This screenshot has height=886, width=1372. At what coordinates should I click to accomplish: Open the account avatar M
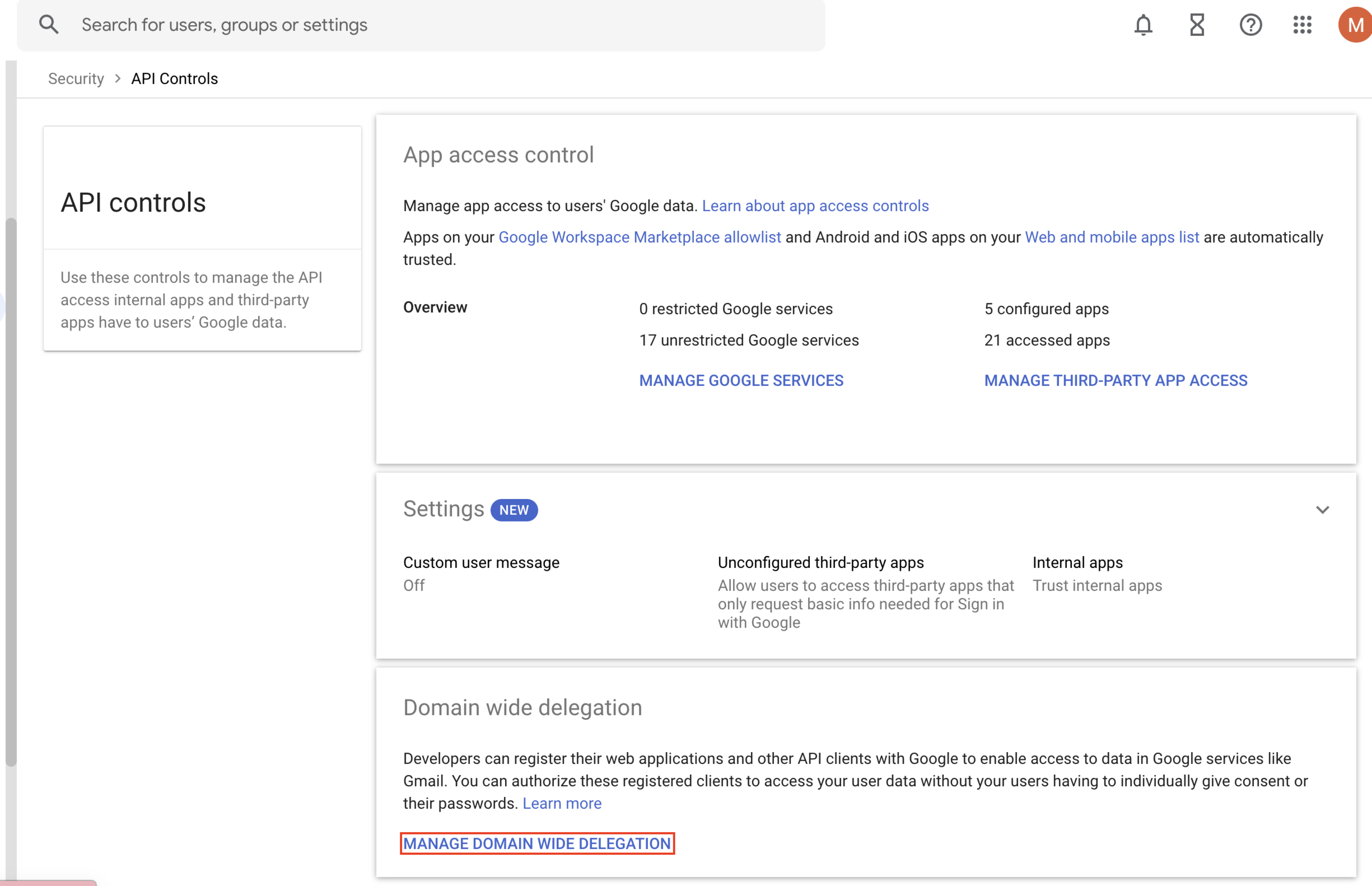(1355, 25)
